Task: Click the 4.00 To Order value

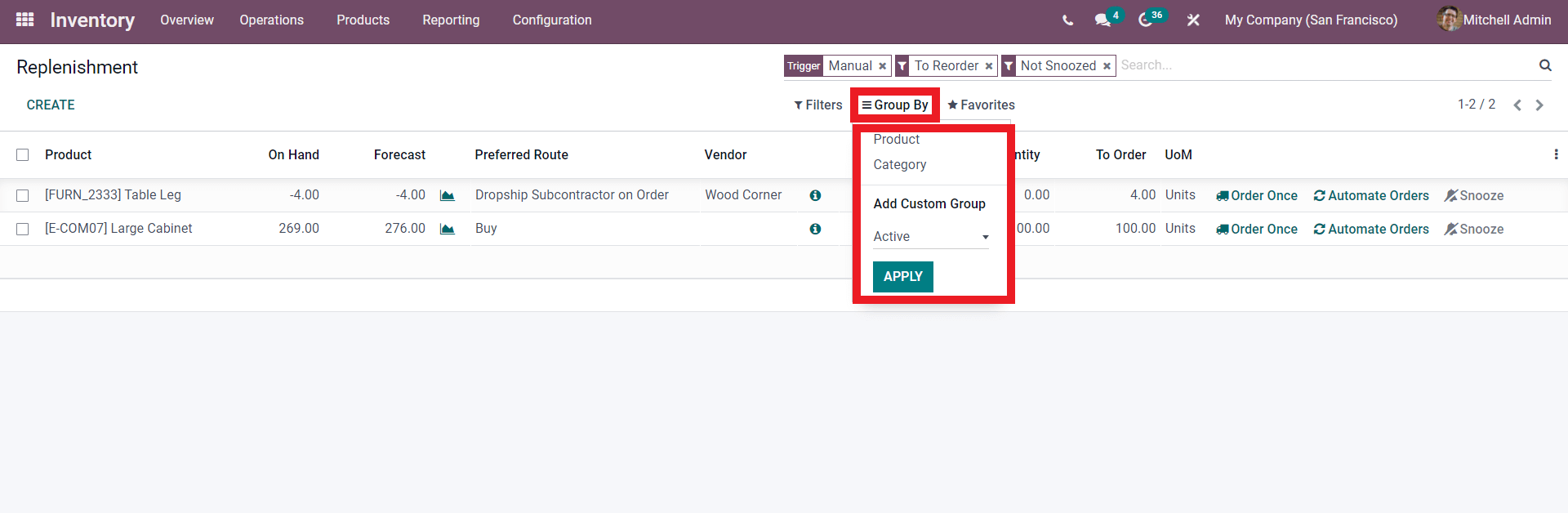Action: (1143, 194)
